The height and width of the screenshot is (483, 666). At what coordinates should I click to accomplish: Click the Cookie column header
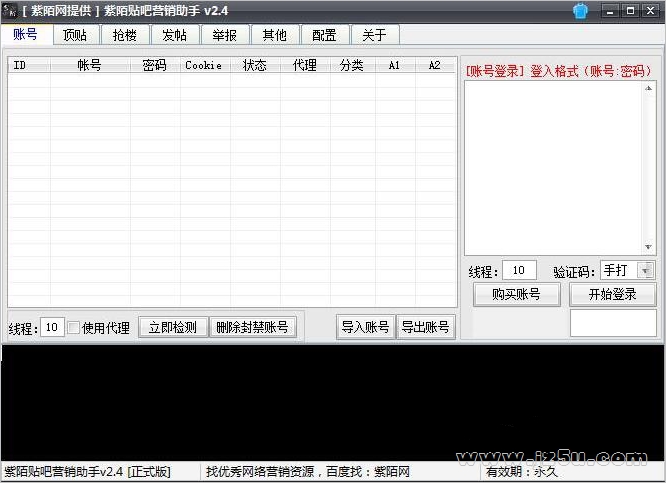[205, 65]
